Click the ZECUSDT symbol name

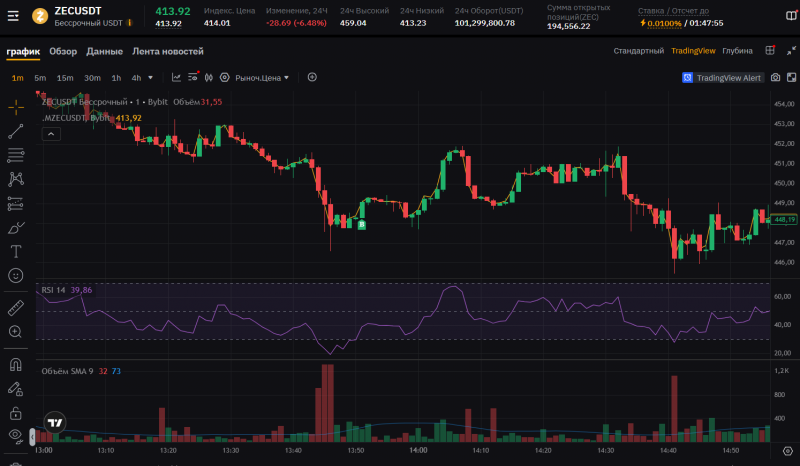tap(78, 11)
